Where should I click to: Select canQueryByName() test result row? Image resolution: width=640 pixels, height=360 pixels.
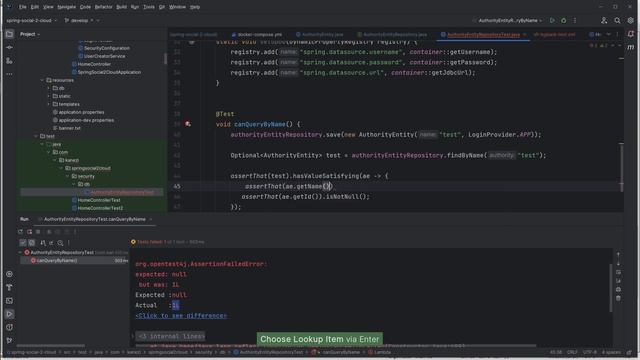(x=74, y=260)
